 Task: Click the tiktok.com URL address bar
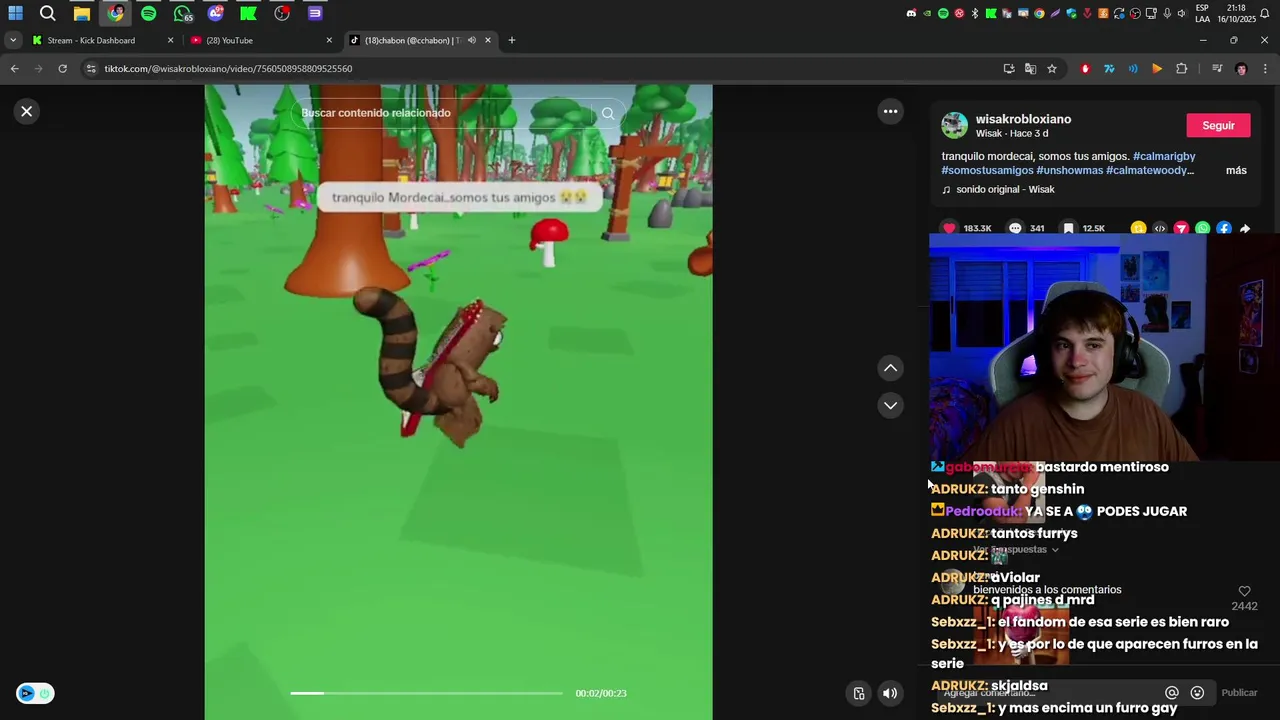point(540,69)
